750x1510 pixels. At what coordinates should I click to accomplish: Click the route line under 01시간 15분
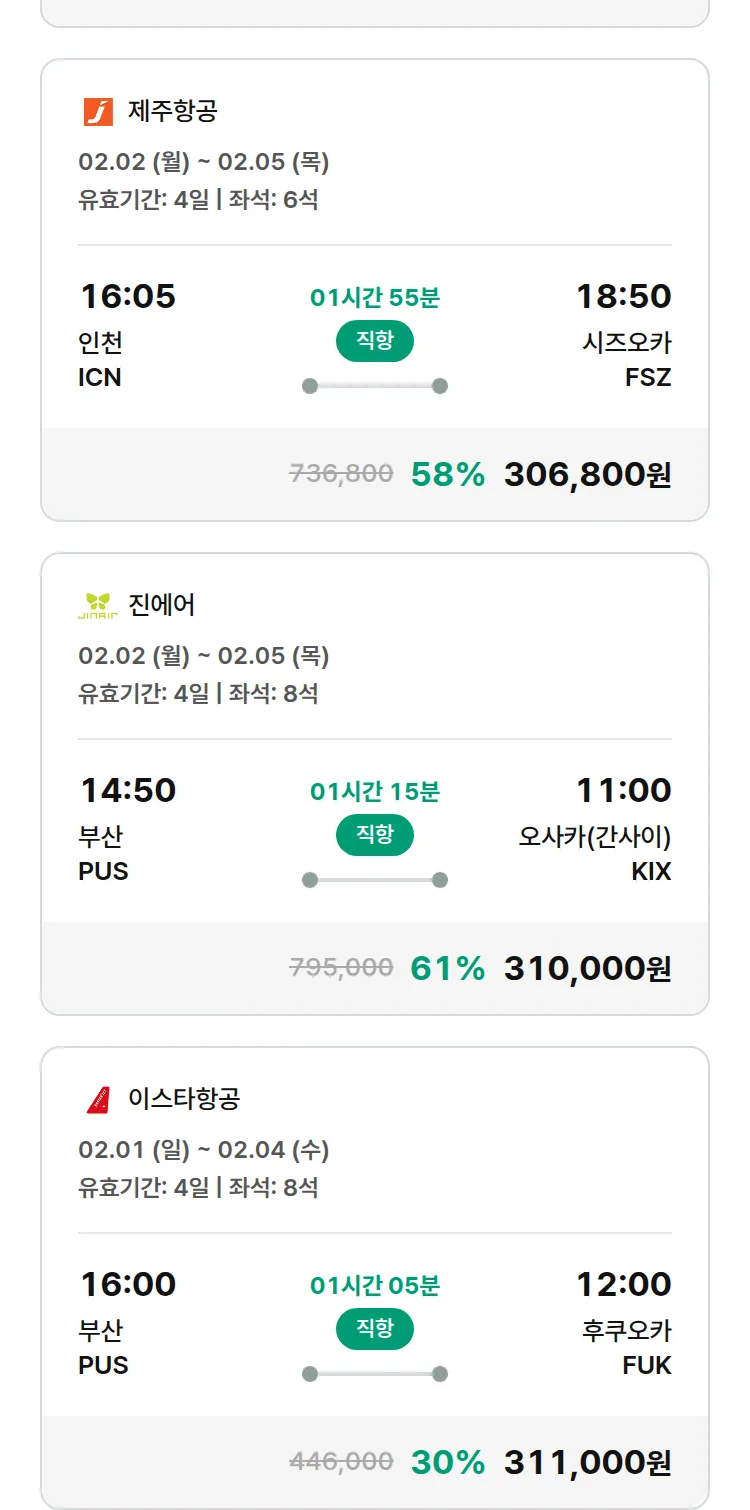point(375,880)
